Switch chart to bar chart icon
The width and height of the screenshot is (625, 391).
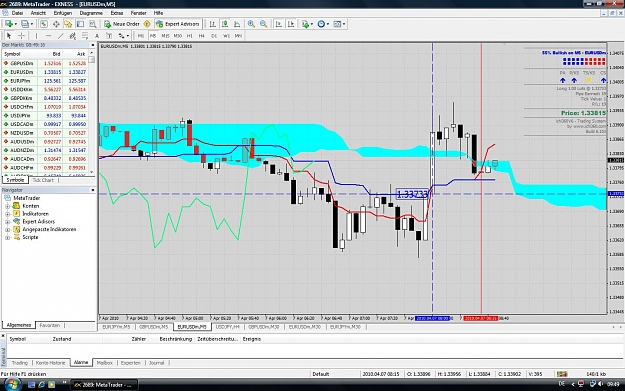coord(213,24)
